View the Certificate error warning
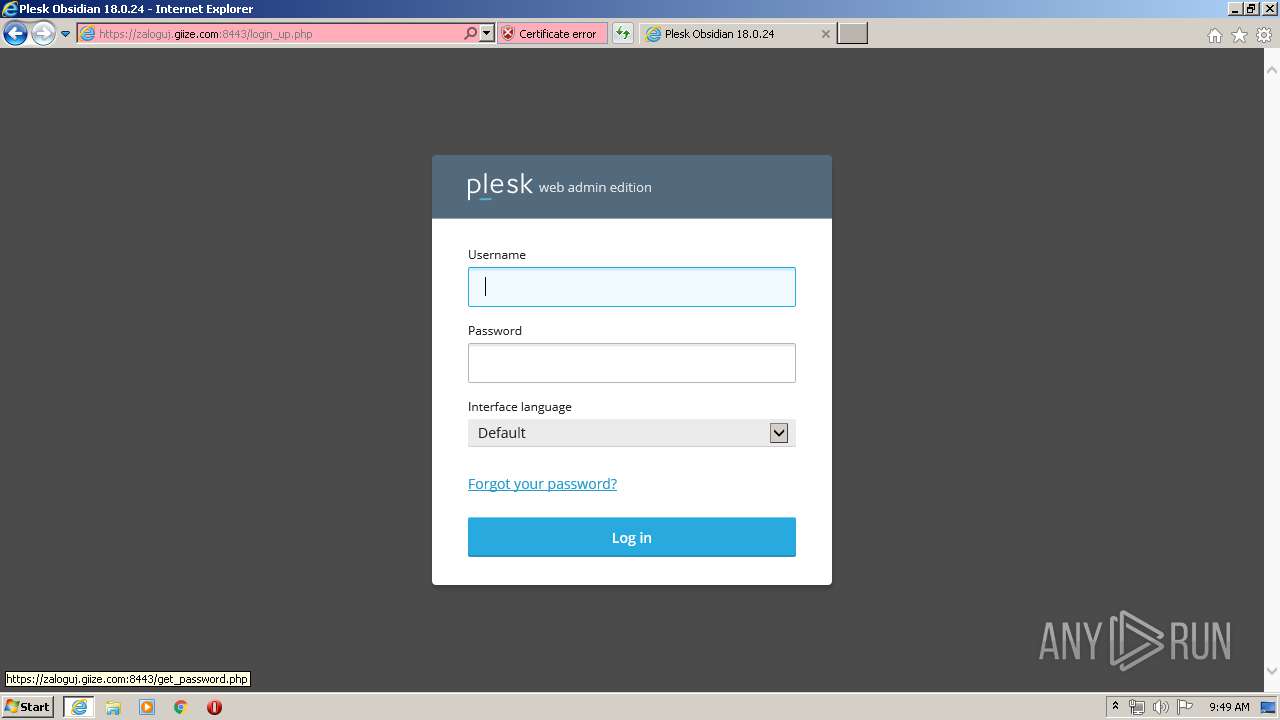1280x720 pixels. pyautogui.click(x=552, y=34)
